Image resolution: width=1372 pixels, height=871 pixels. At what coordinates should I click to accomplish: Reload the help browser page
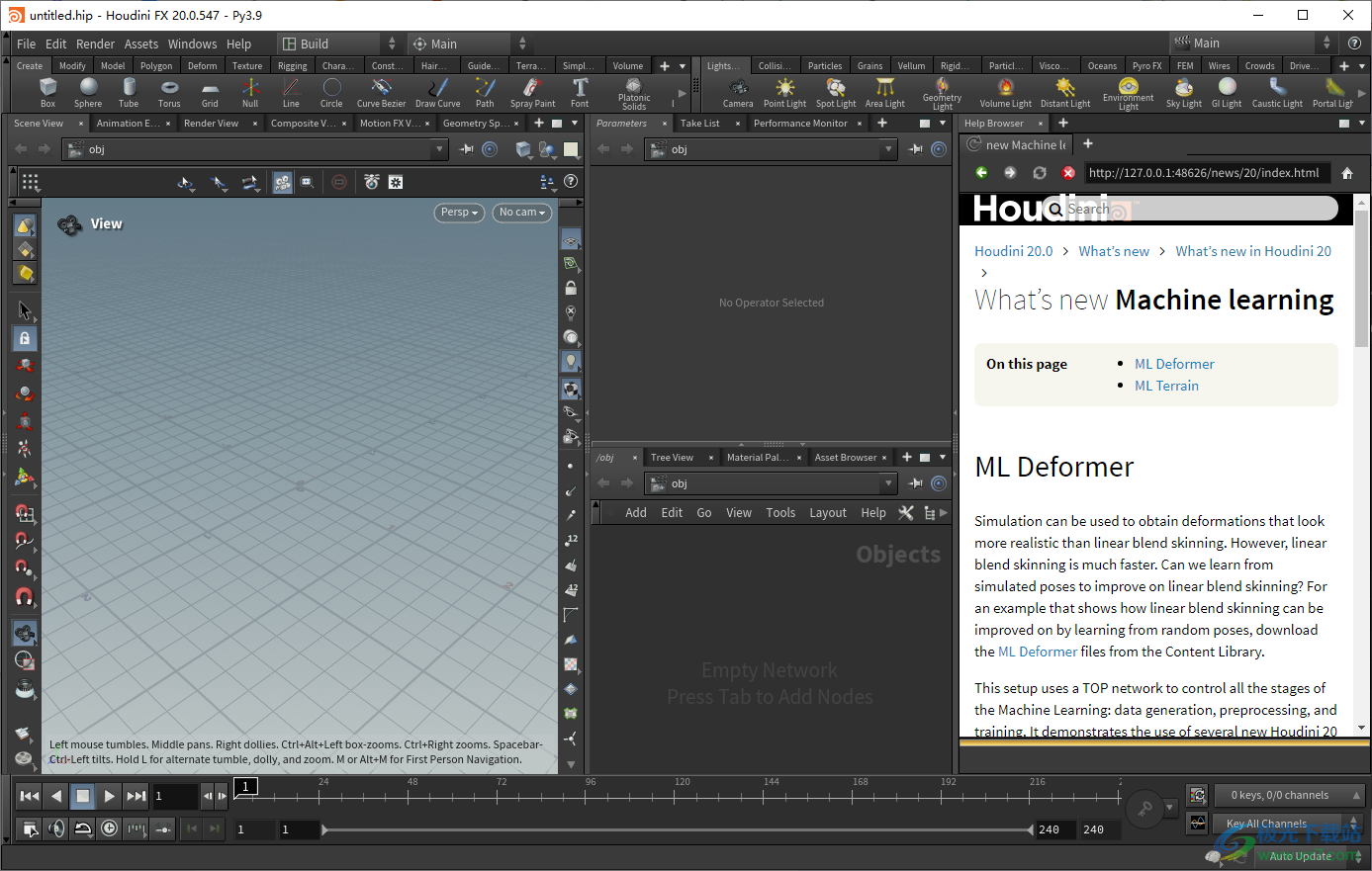pyautogui.click(x=1039, y=173)
